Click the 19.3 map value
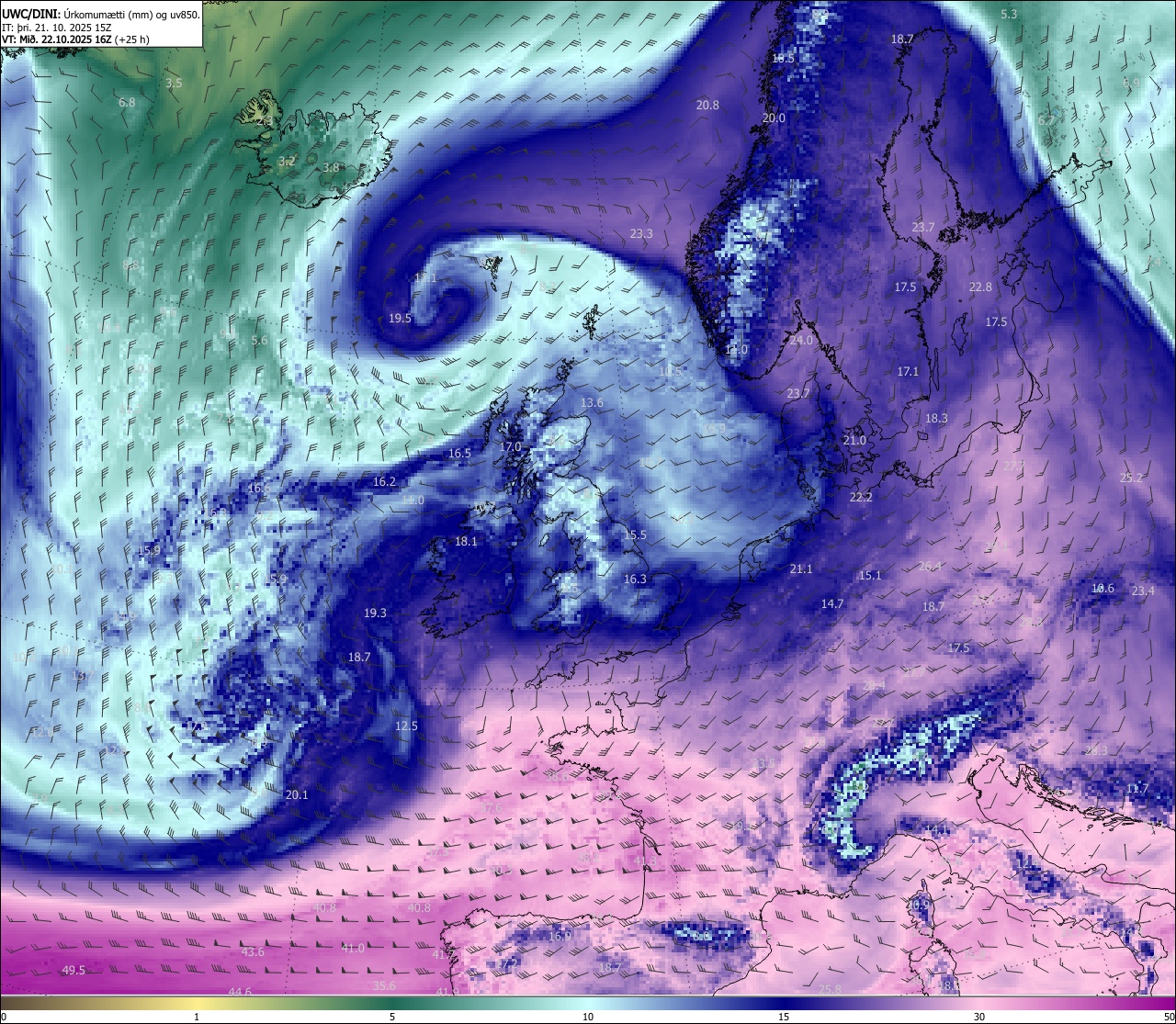1176x1024 pixels. [375, 613]
